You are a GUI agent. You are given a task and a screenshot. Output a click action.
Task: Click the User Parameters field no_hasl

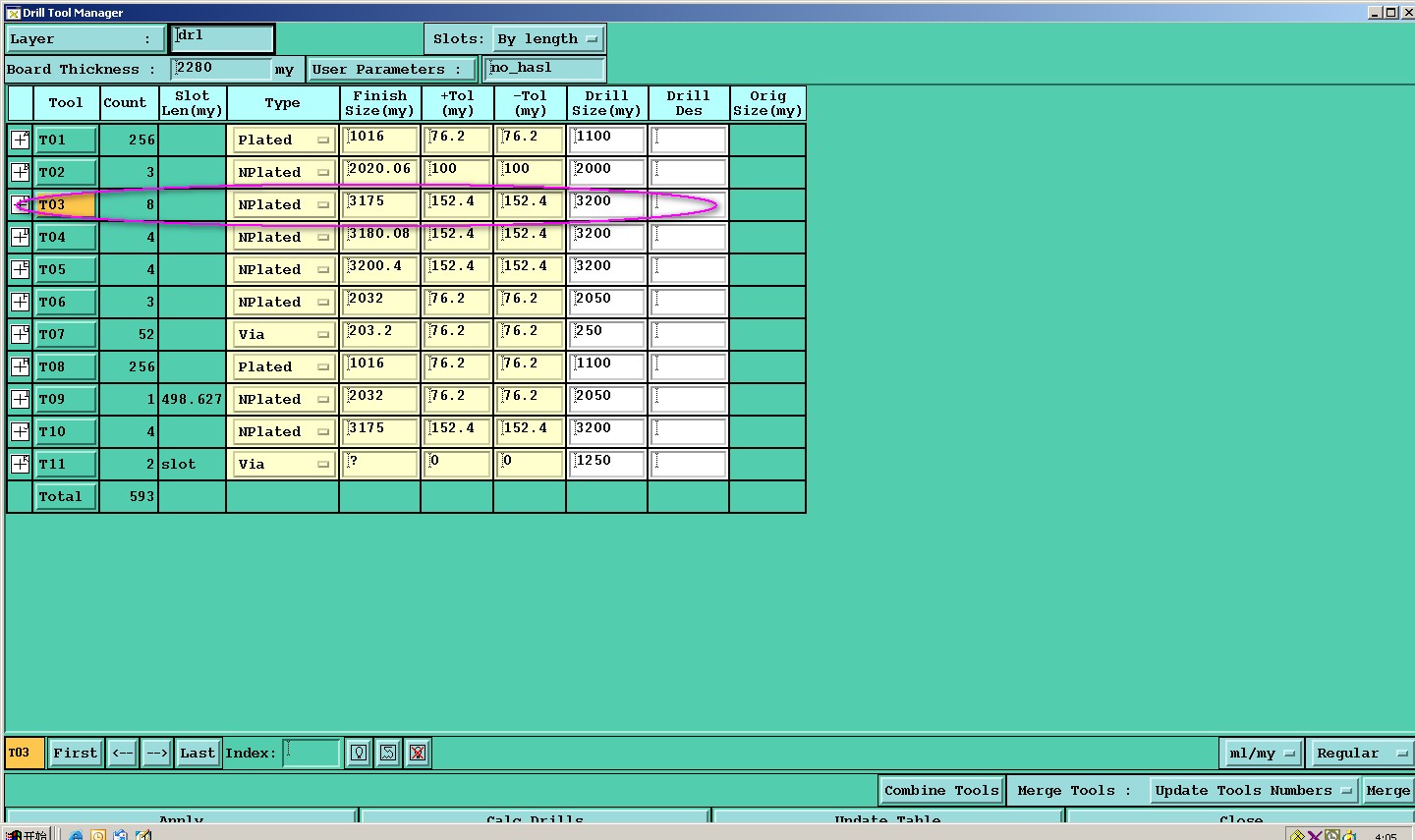(x=545, y=69)
